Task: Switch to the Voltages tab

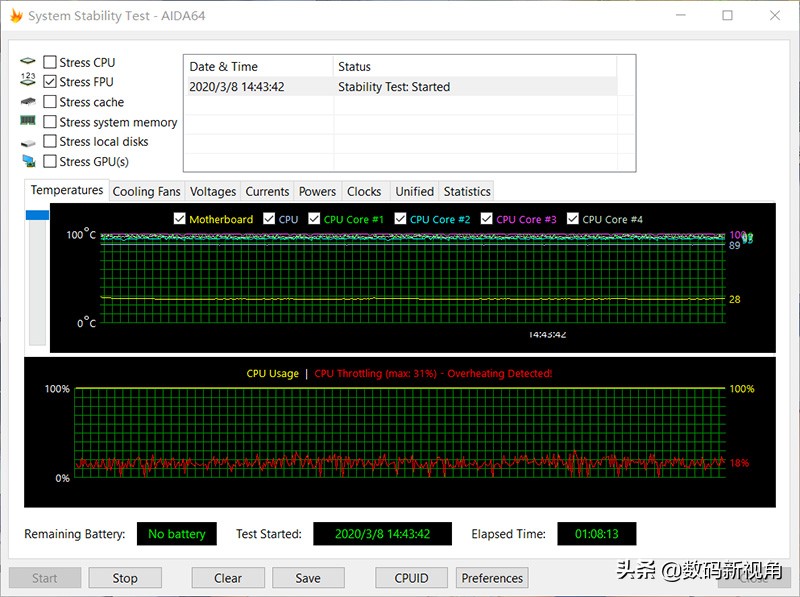Action: (x=212, y=191)
